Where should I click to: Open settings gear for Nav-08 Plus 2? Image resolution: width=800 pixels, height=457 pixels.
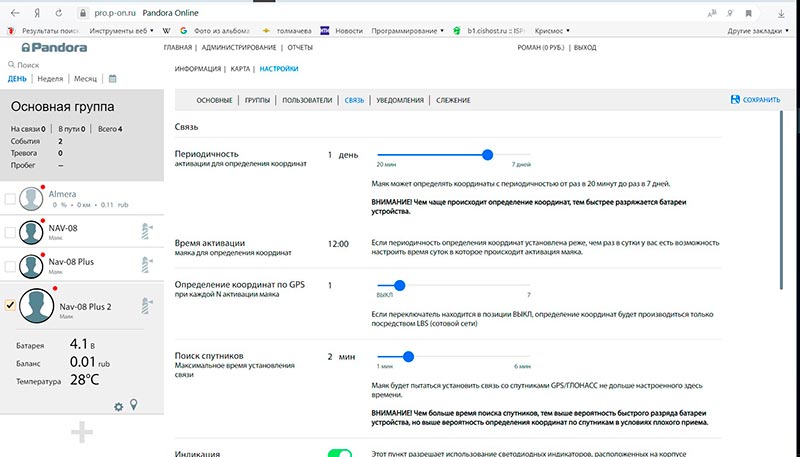point(118,406)
